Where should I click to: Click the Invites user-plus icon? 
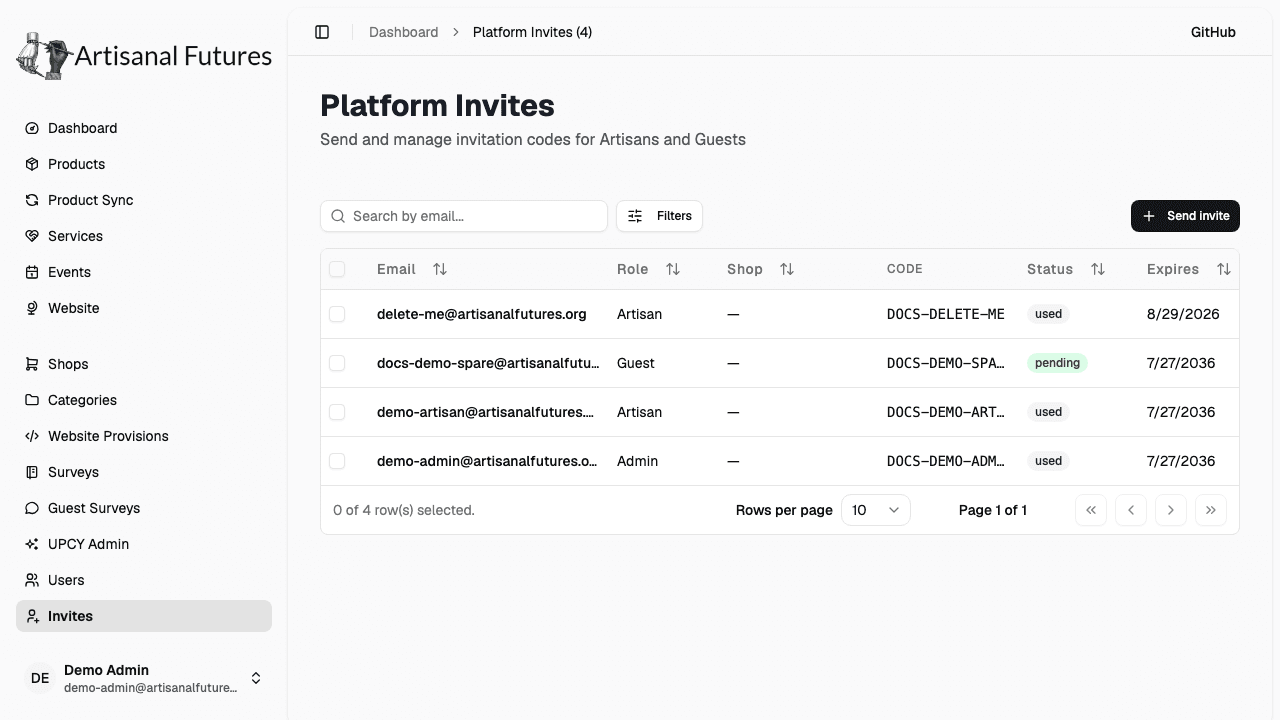pyautogui.click(x=32, y=616)
